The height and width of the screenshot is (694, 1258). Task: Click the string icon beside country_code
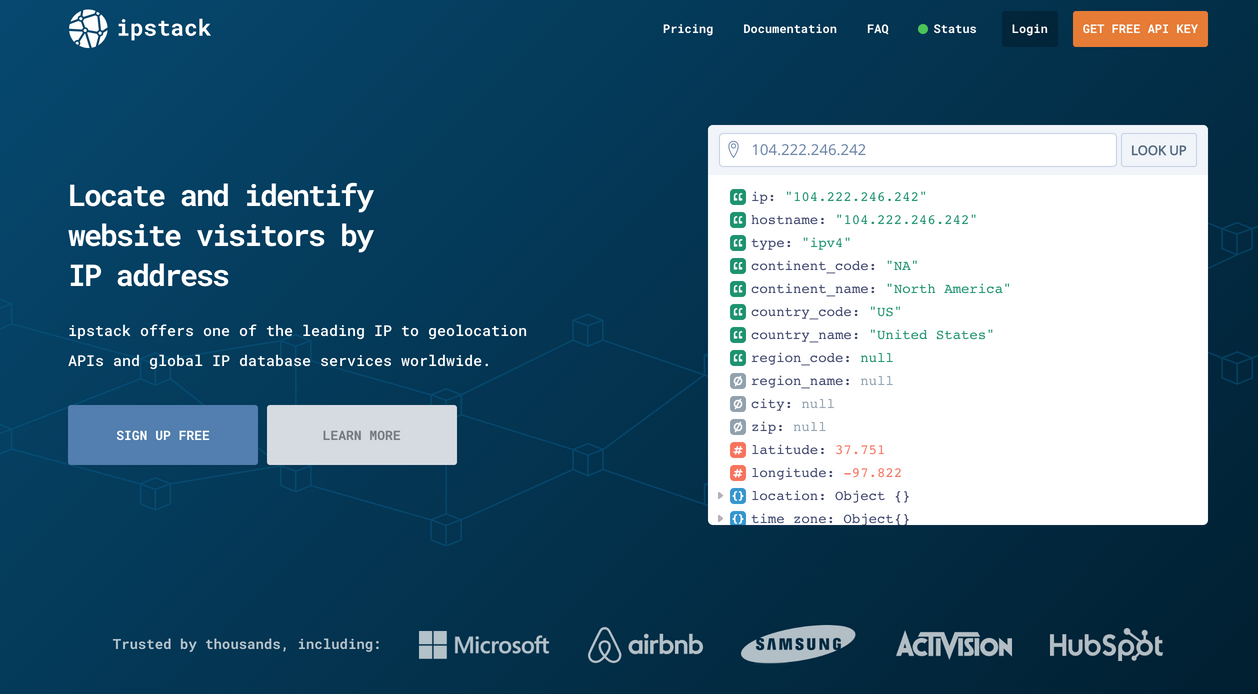point(738,312)
